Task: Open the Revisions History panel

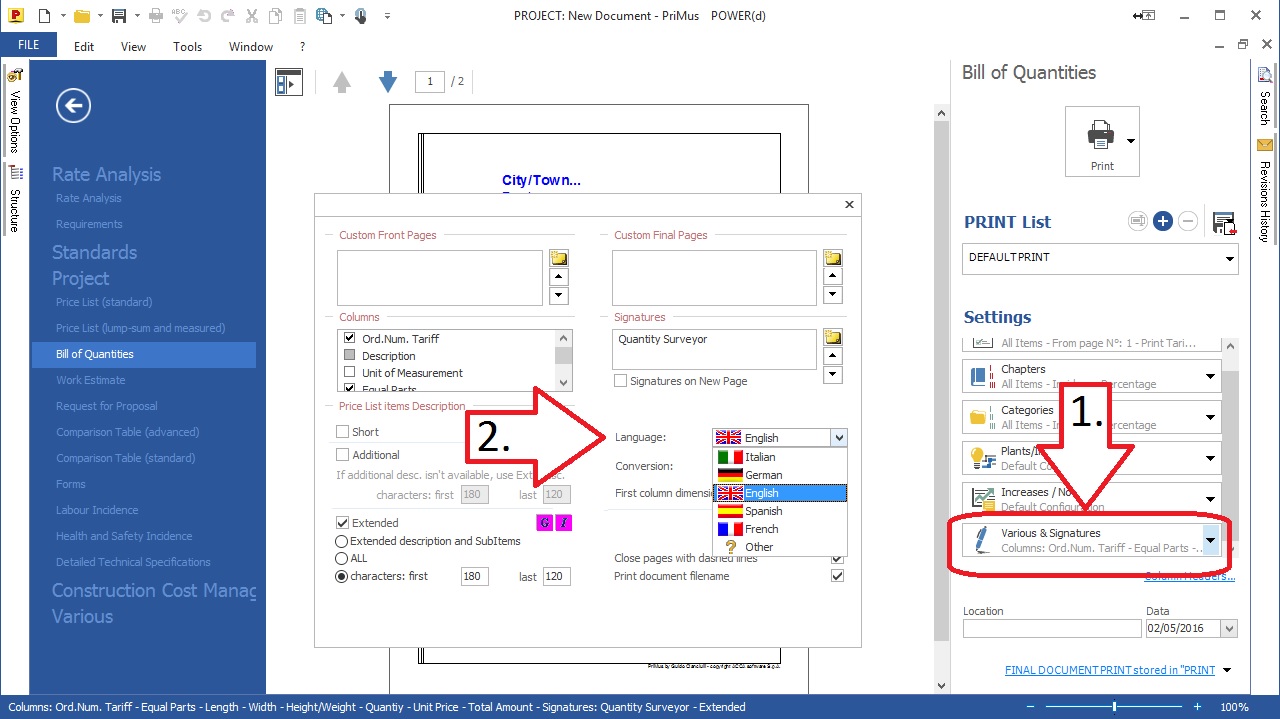Action: click(x=1265, y=190)
